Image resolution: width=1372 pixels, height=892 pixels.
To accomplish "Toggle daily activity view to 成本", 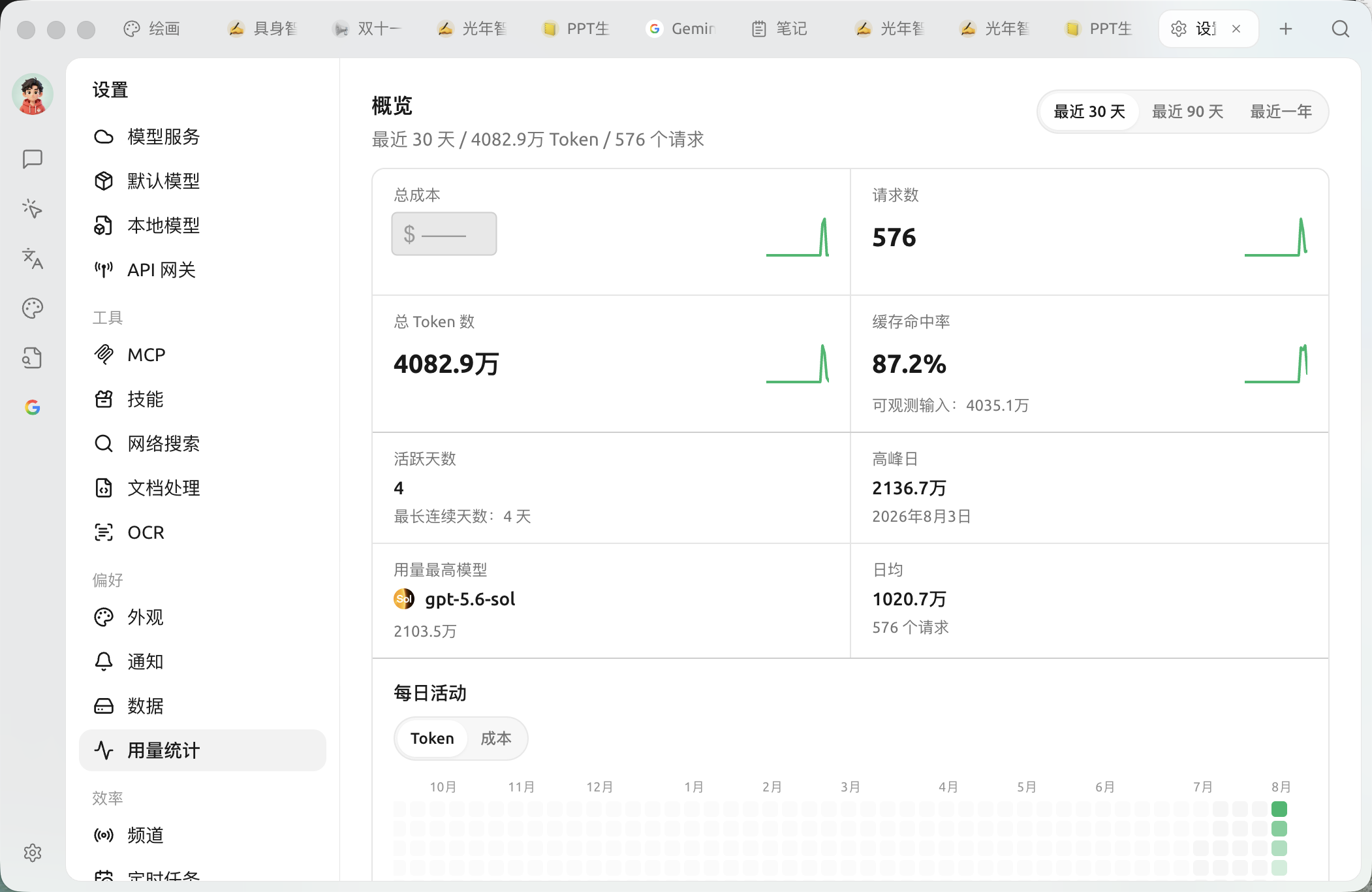I will coord(495,739).
